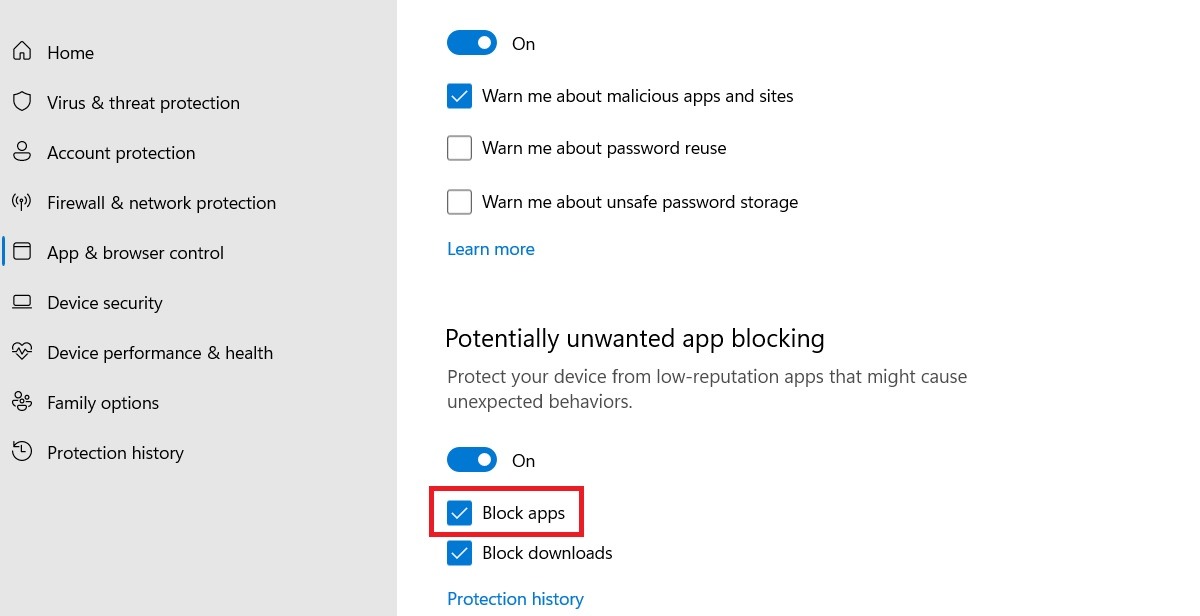The image size is (1200, 616).
Task: Enable Warn me about password reuse
Action: tap(459, 147)
